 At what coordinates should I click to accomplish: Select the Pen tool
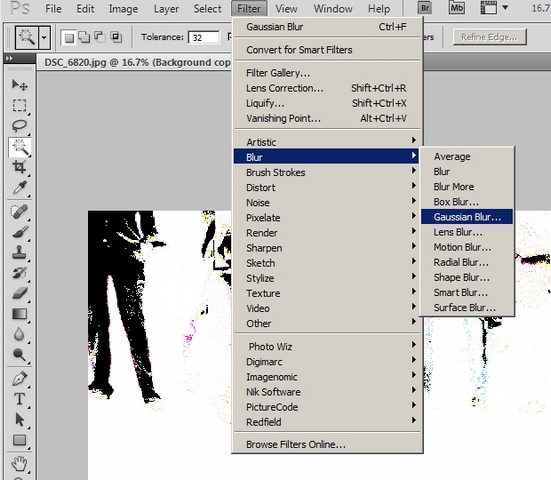coord(19,379)
